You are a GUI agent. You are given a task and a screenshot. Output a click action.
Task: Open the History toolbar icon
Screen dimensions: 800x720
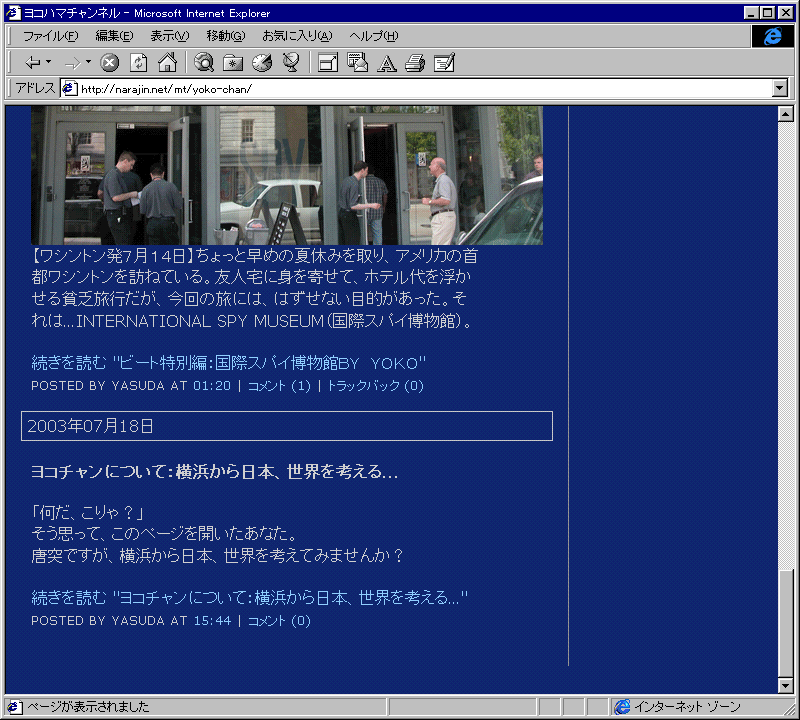coord(262,63)
